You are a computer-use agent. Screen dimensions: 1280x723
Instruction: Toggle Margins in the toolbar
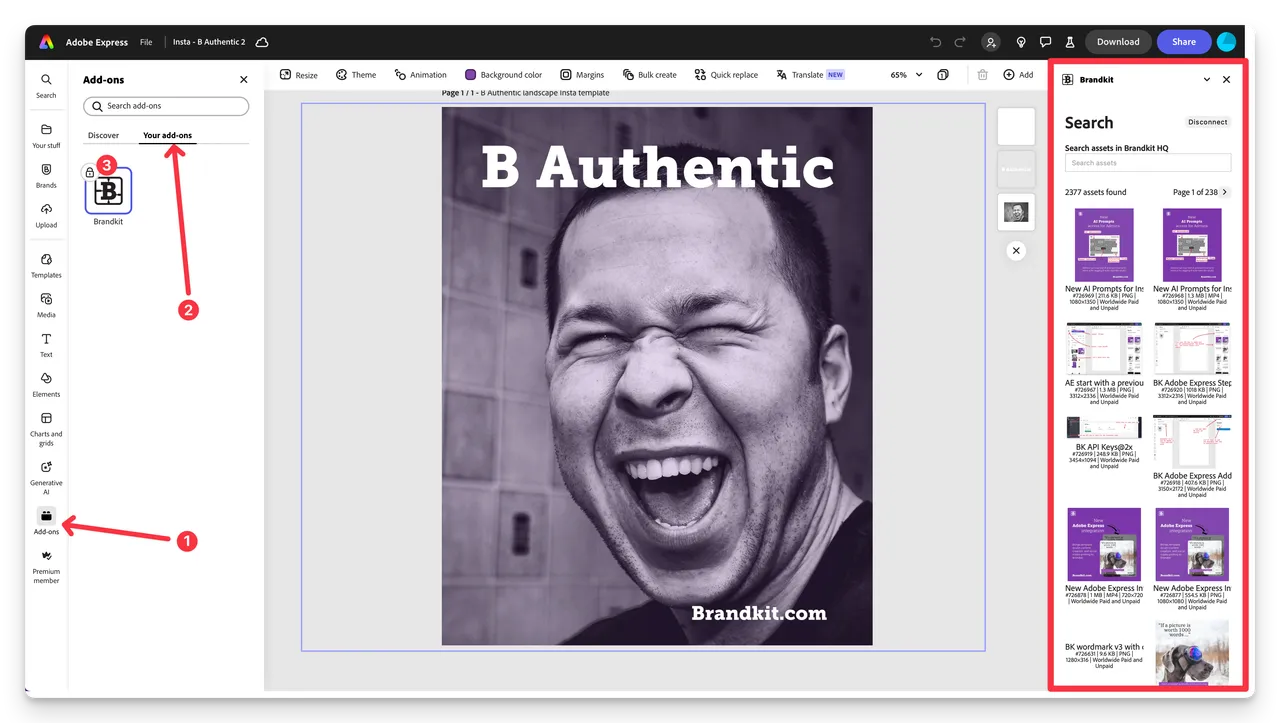[x=582, y=75]
